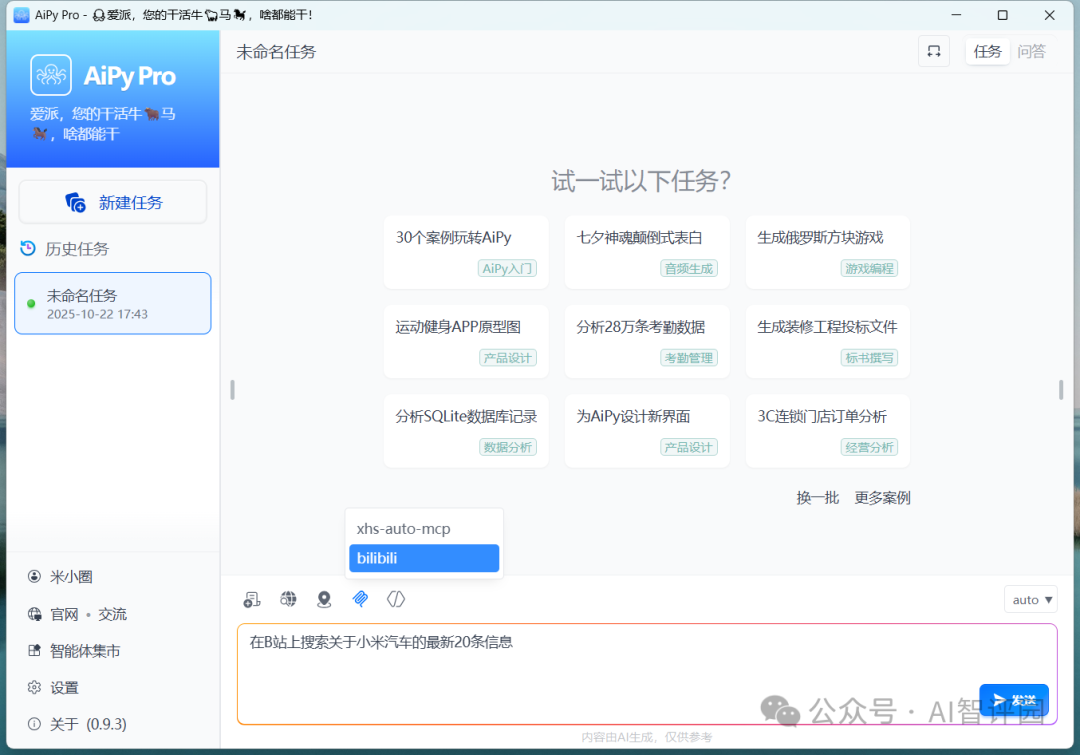
Task: Click the 新建任务 button
Action: pos(113,203)
